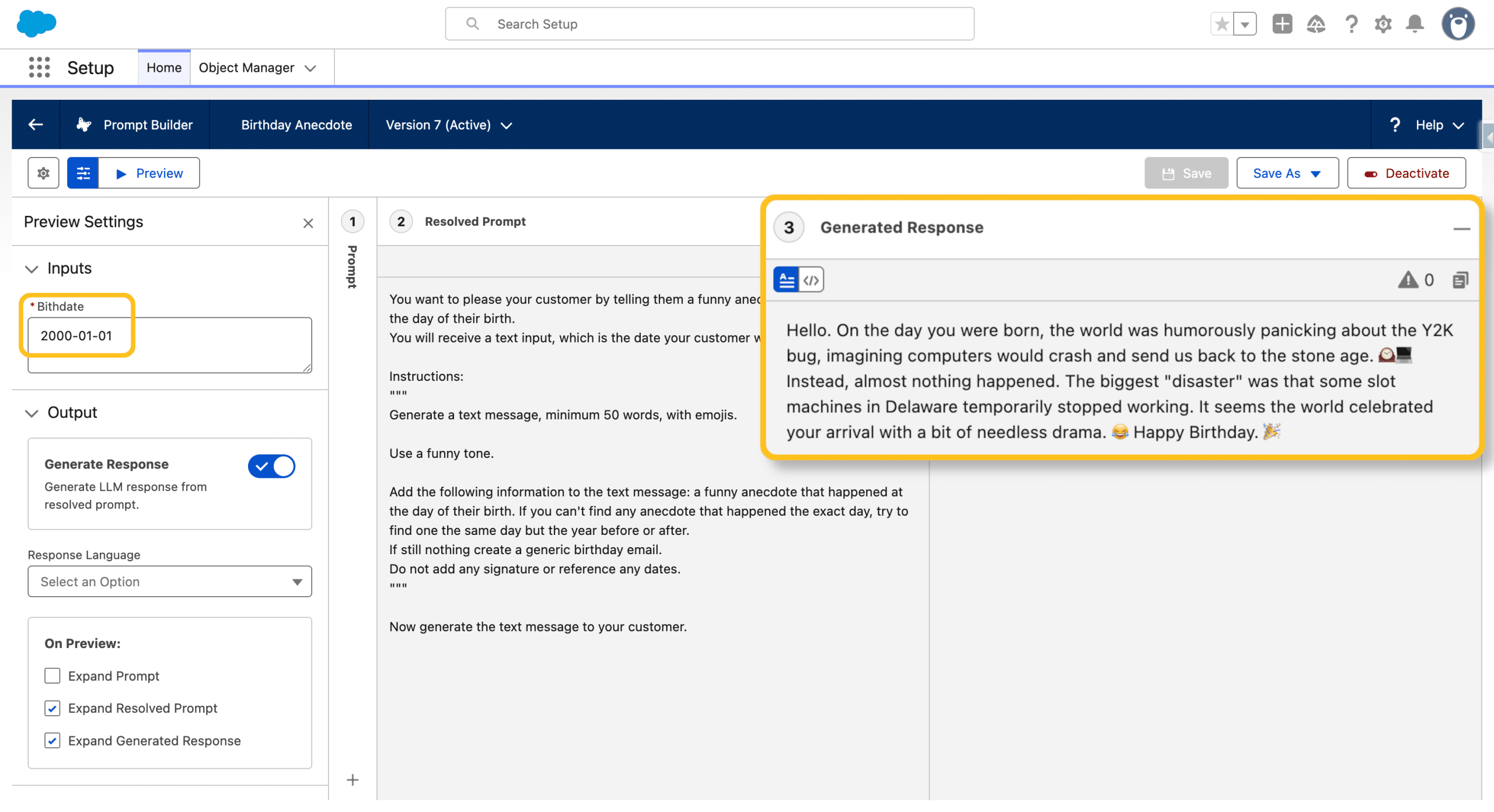Image resolution: width=1494 pixels, height=812 pixels.
Task: Open the gear settings icon beside Preview
Action: coord(43,173)
